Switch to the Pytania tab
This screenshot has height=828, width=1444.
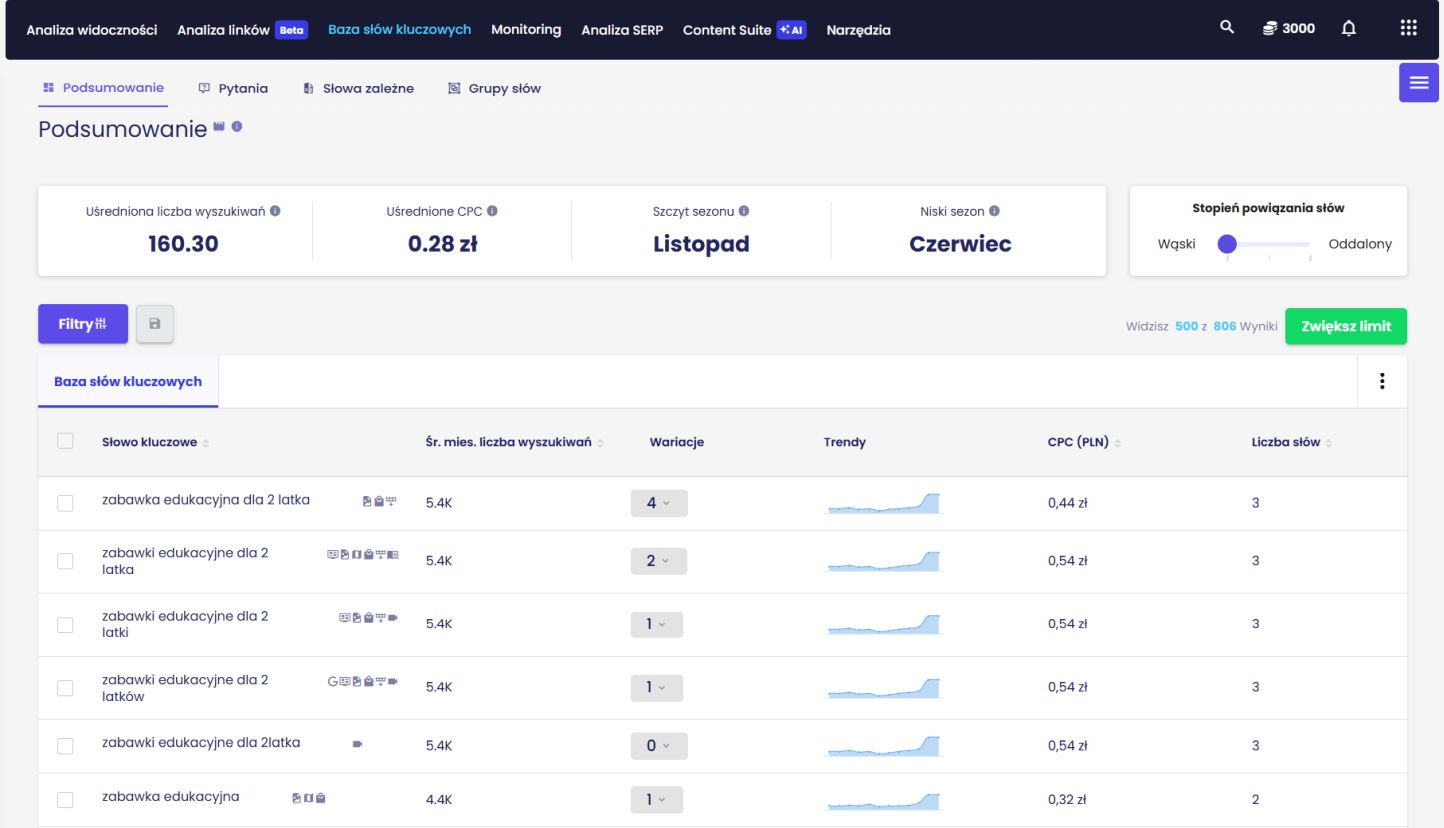coord(233,88)
